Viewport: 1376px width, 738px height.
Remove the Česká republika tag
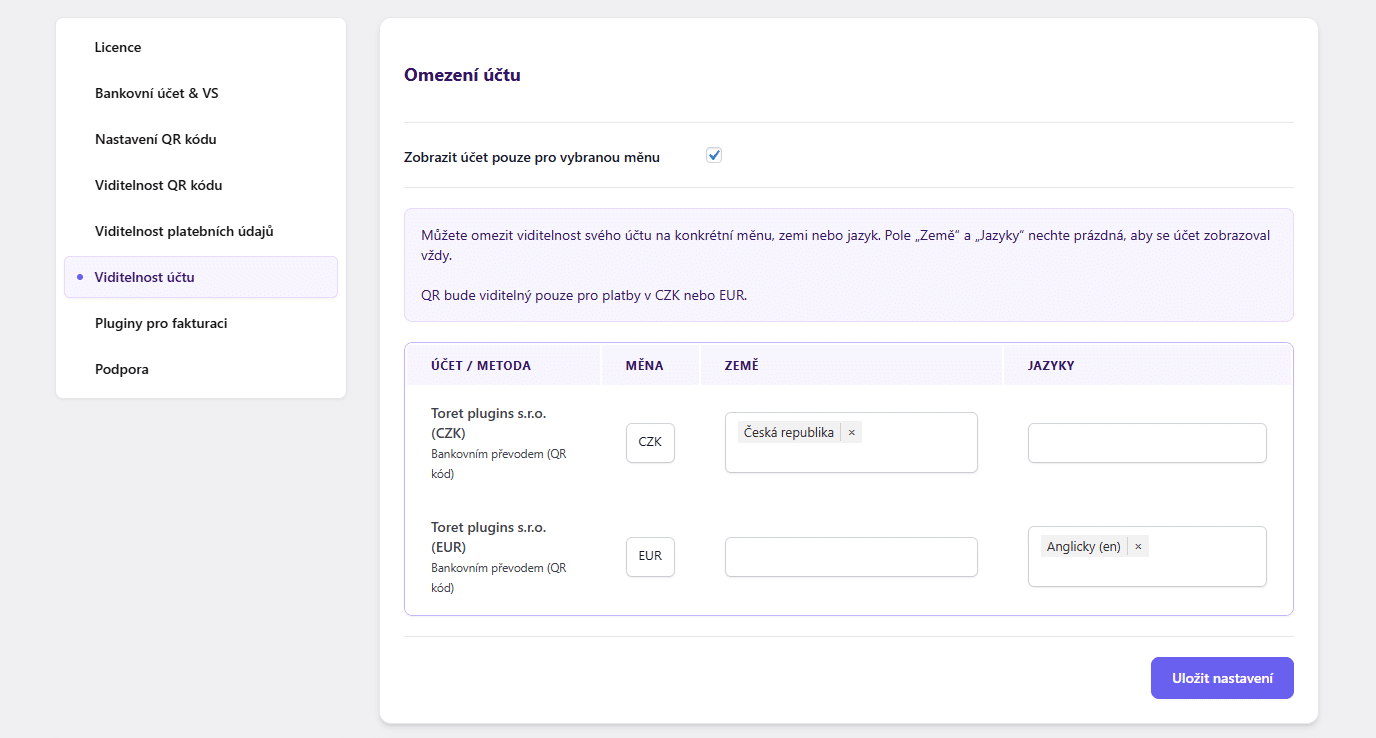[852, 433]
